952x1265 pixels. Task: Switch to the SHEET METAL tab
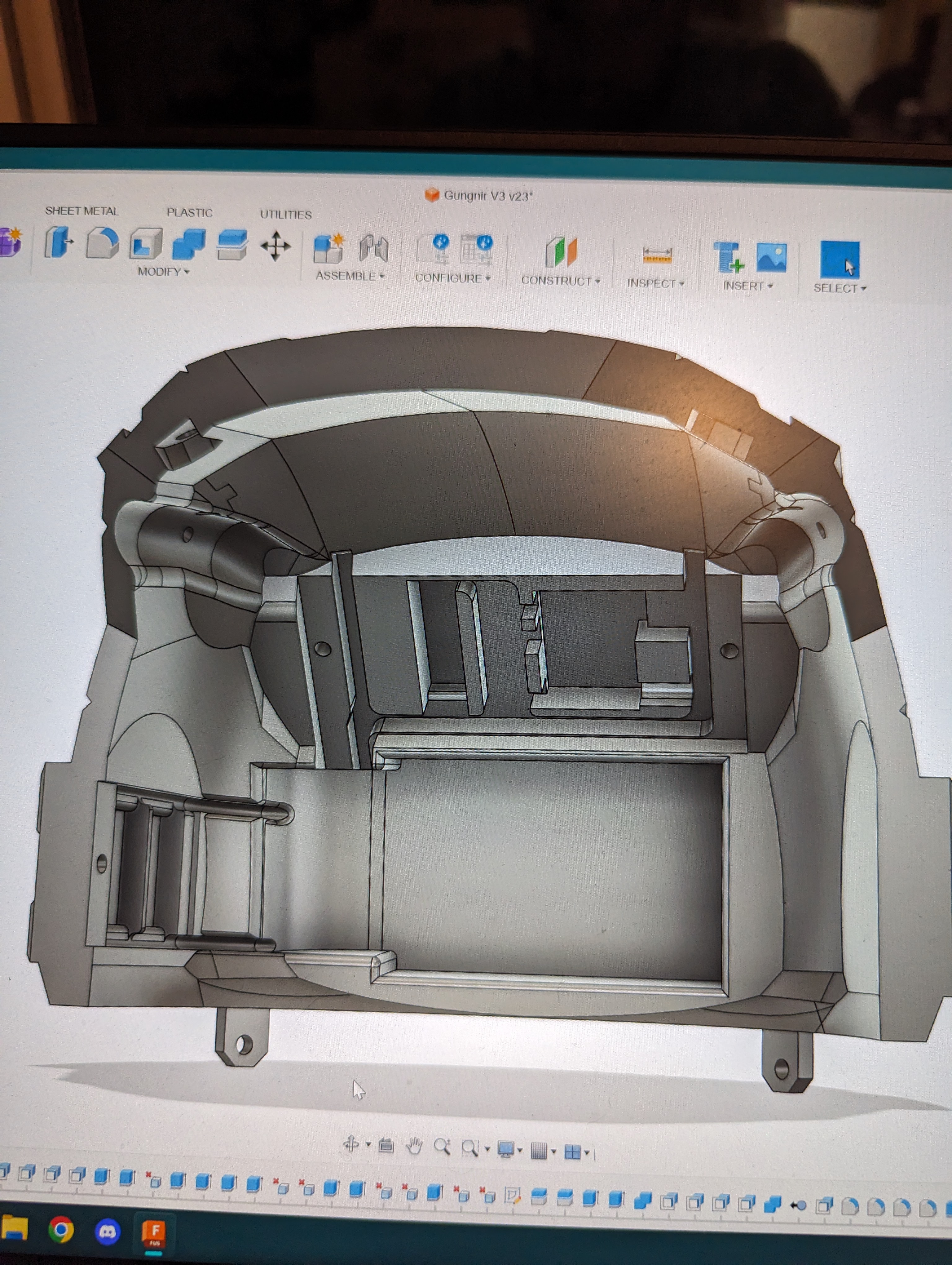point(82,211)
